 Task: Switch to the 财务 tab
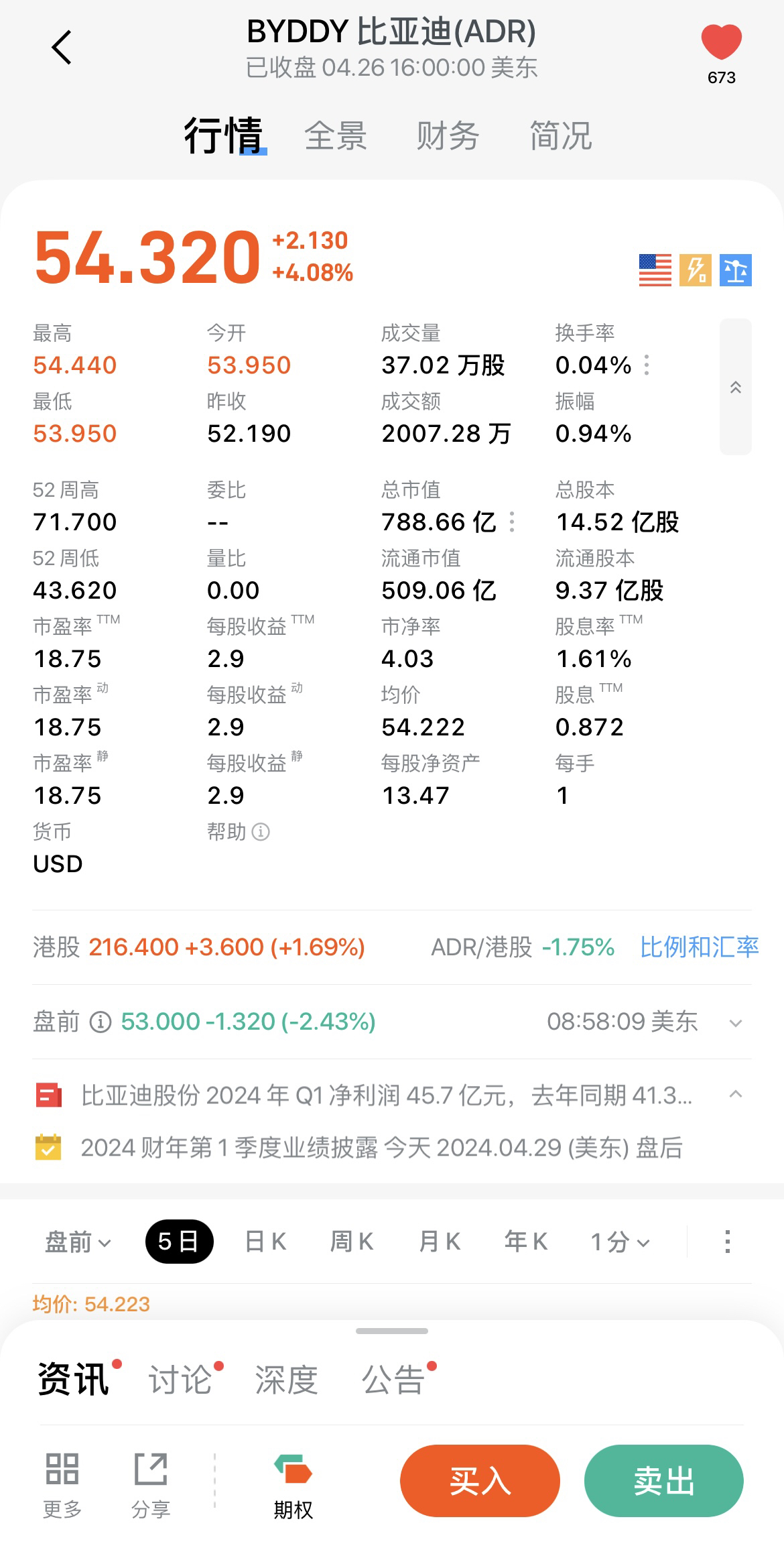tap(448, 136)
